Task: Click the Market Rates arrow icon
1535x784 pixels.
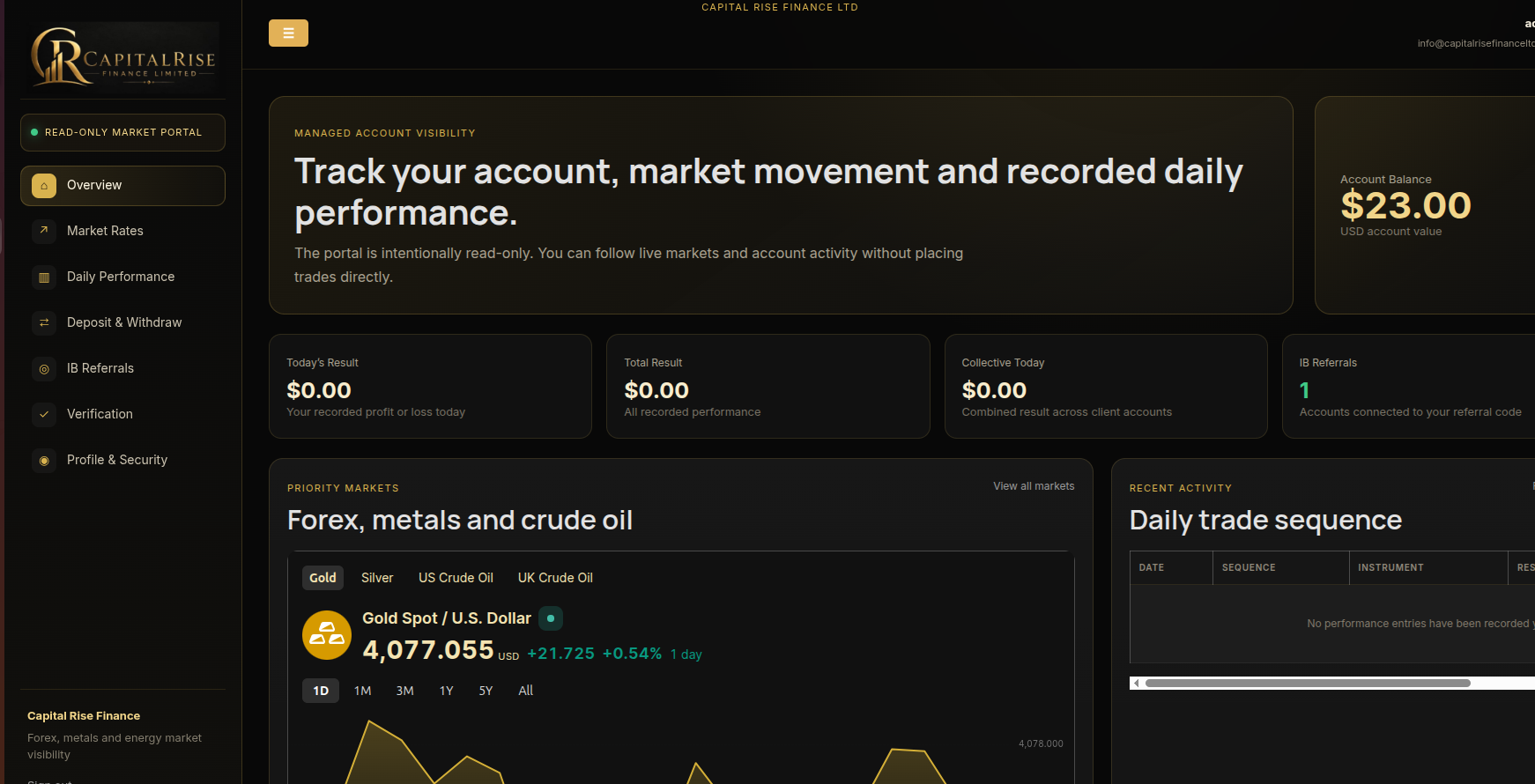Action: (x=44, y=231)
